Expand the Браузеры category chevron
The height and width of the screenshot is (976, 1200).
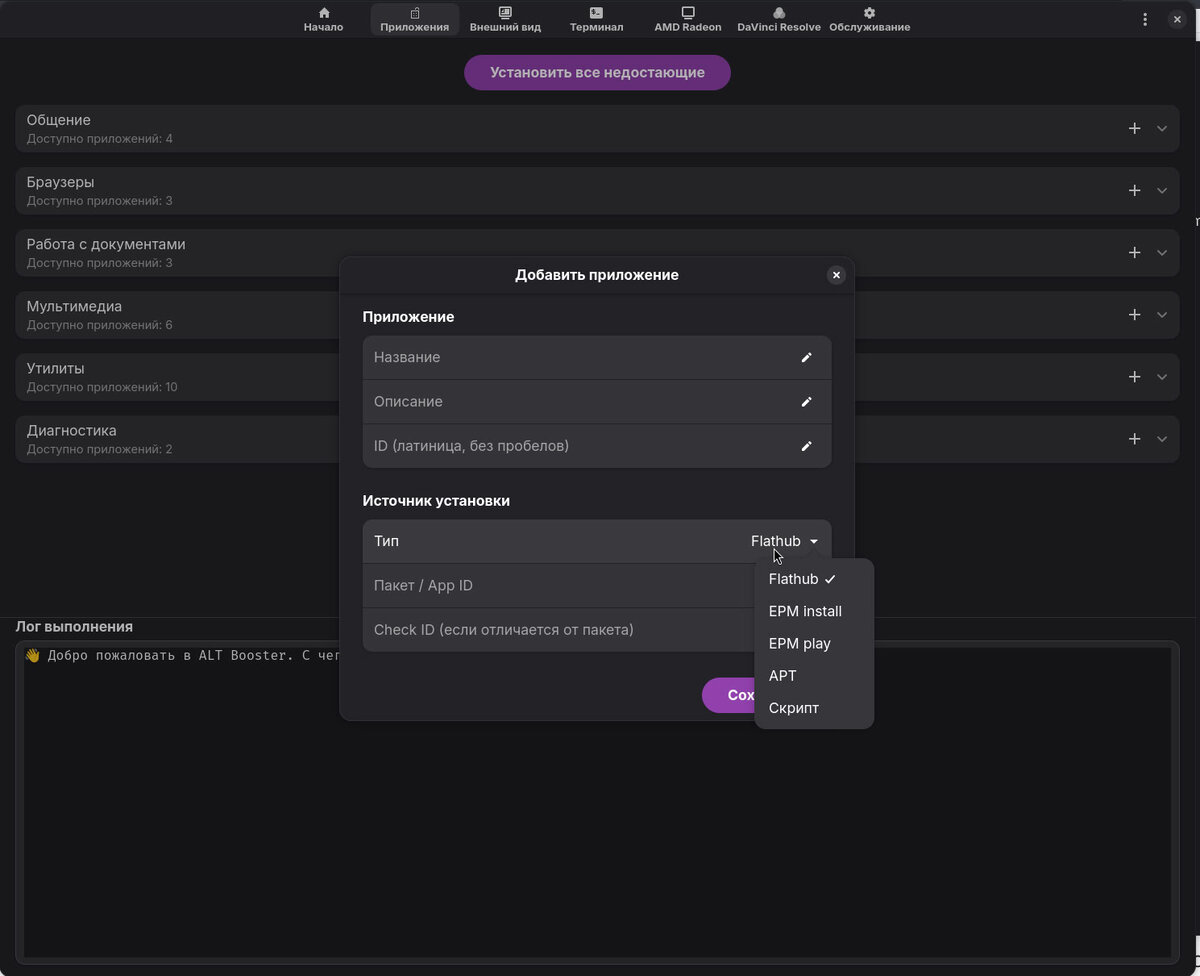(x=1162, y=190)
